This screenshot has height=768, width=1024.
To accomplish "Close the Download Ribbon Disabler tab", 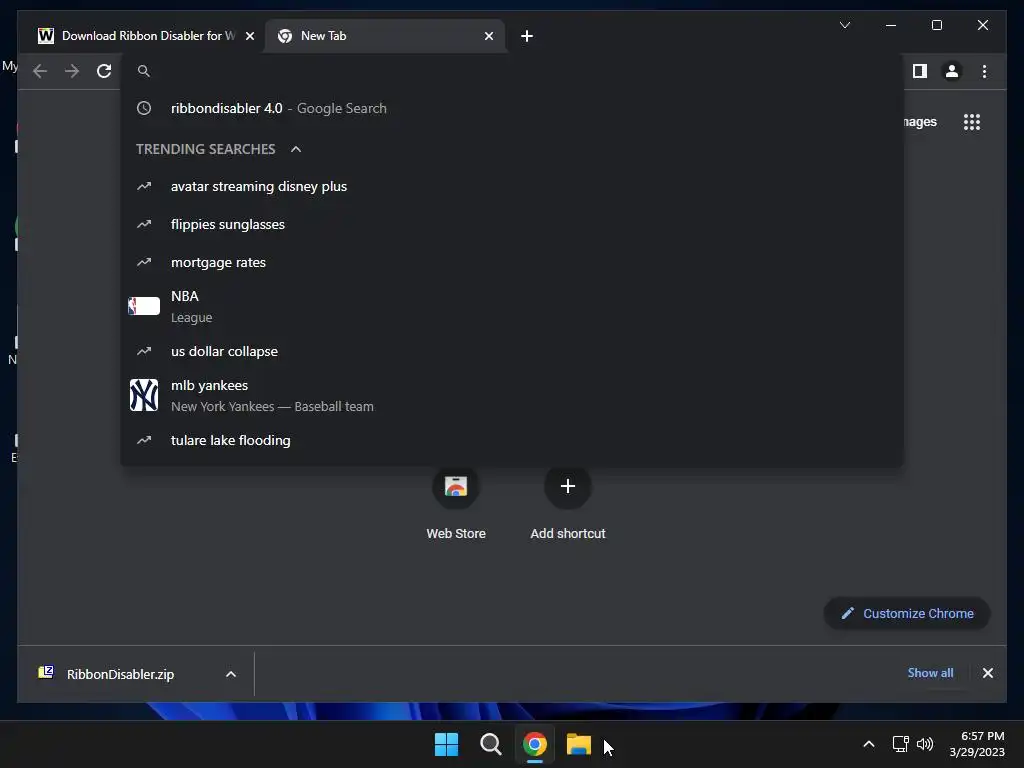I will tap(249, 36).
